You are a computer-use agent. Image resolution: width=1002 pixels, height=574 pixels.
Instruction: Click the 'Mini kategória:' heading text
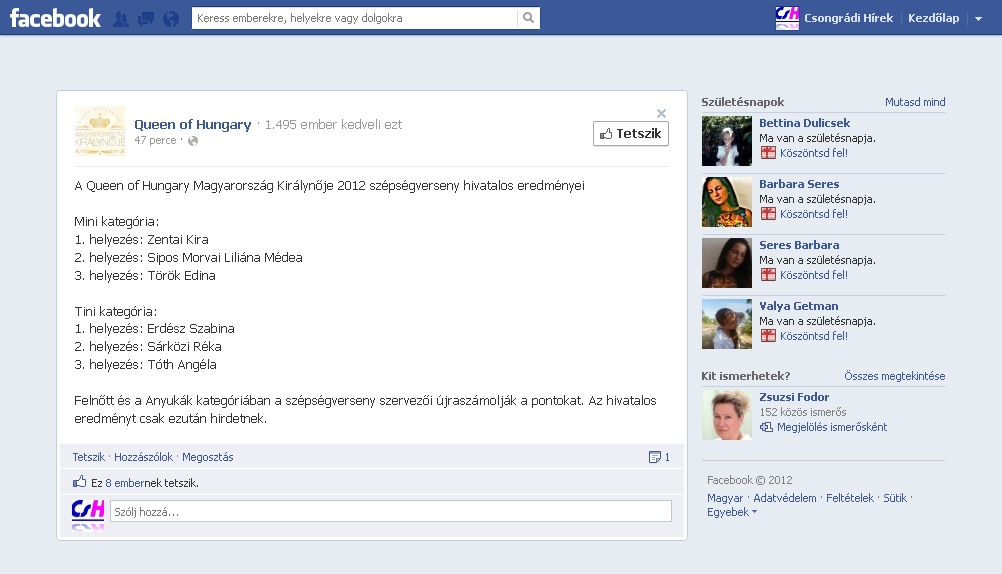tap(116, 222)
